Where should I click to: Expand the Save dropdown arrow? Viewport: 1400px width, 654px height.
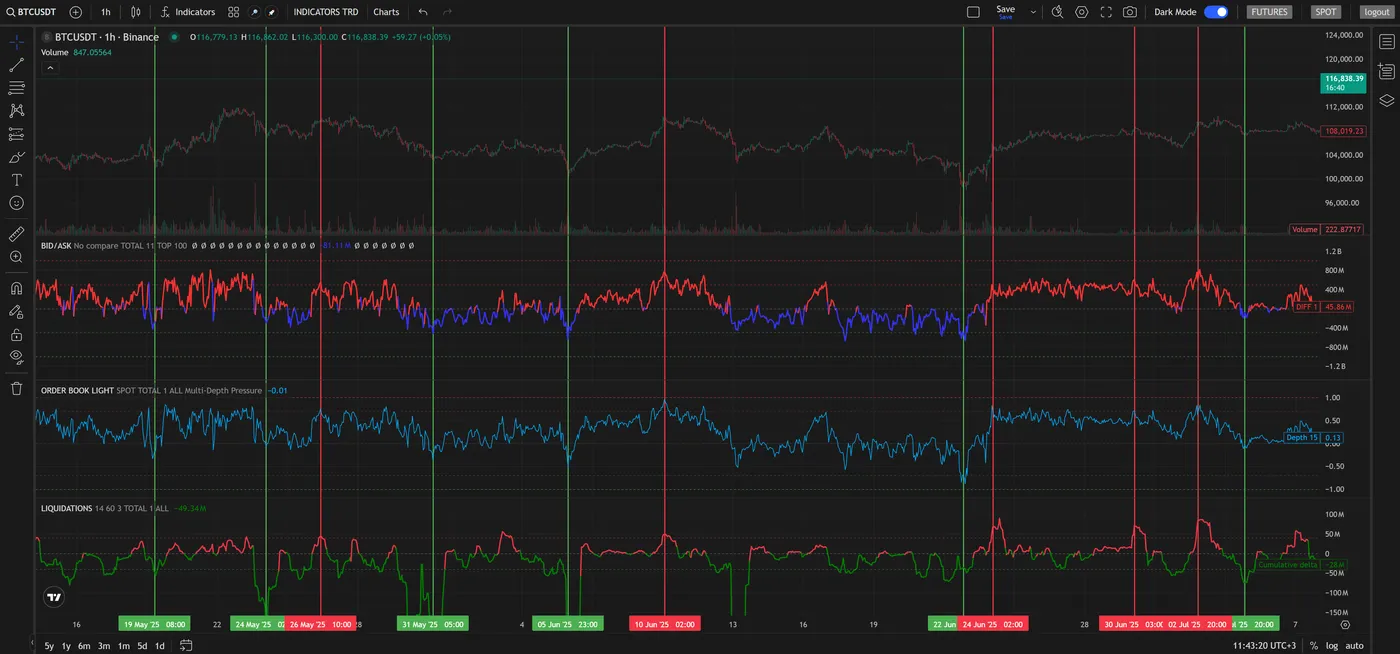coord(1033,12)
